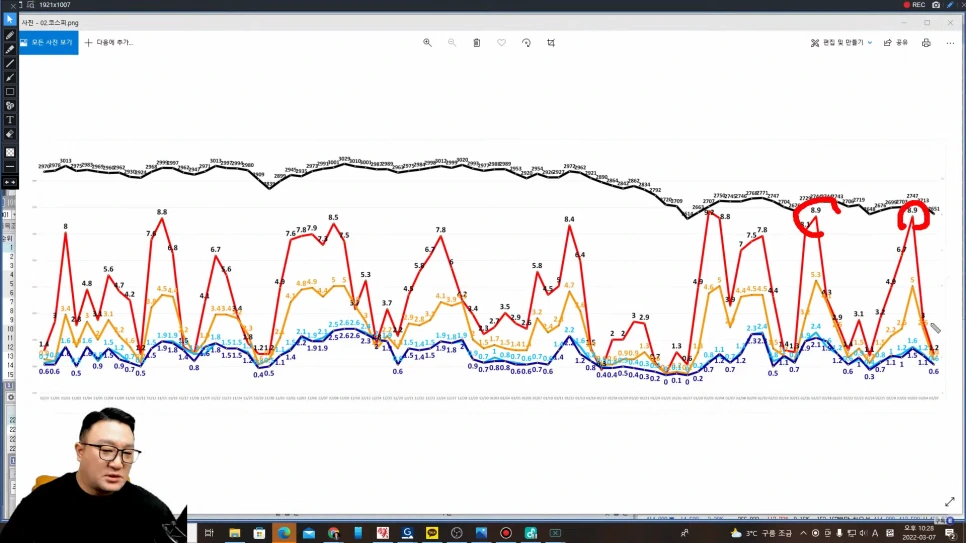966x543 pixels.
Task: Select the straight line tool
Action: point(9,63)
